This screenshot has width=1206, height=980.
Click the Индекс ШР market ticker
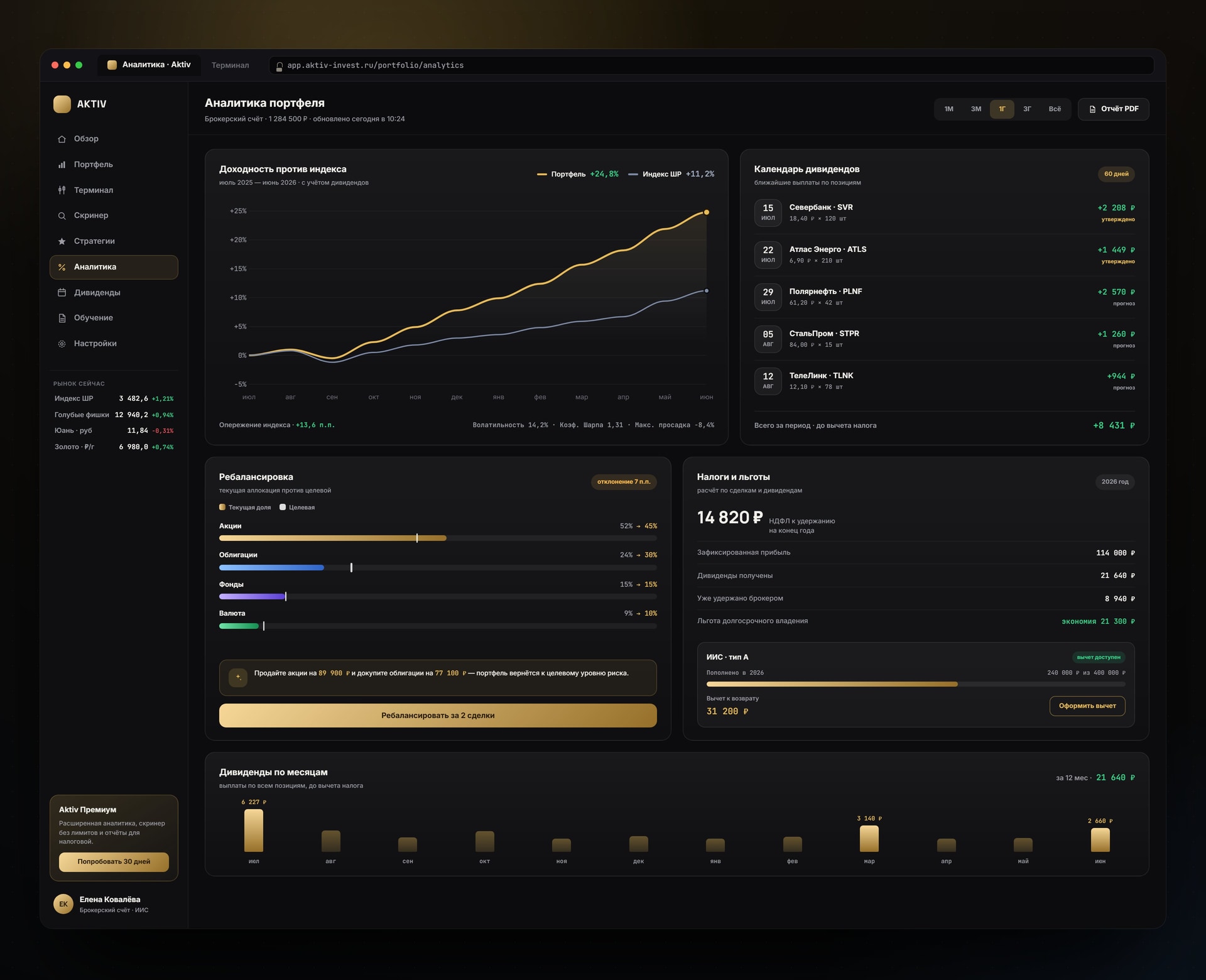(114, 398)
